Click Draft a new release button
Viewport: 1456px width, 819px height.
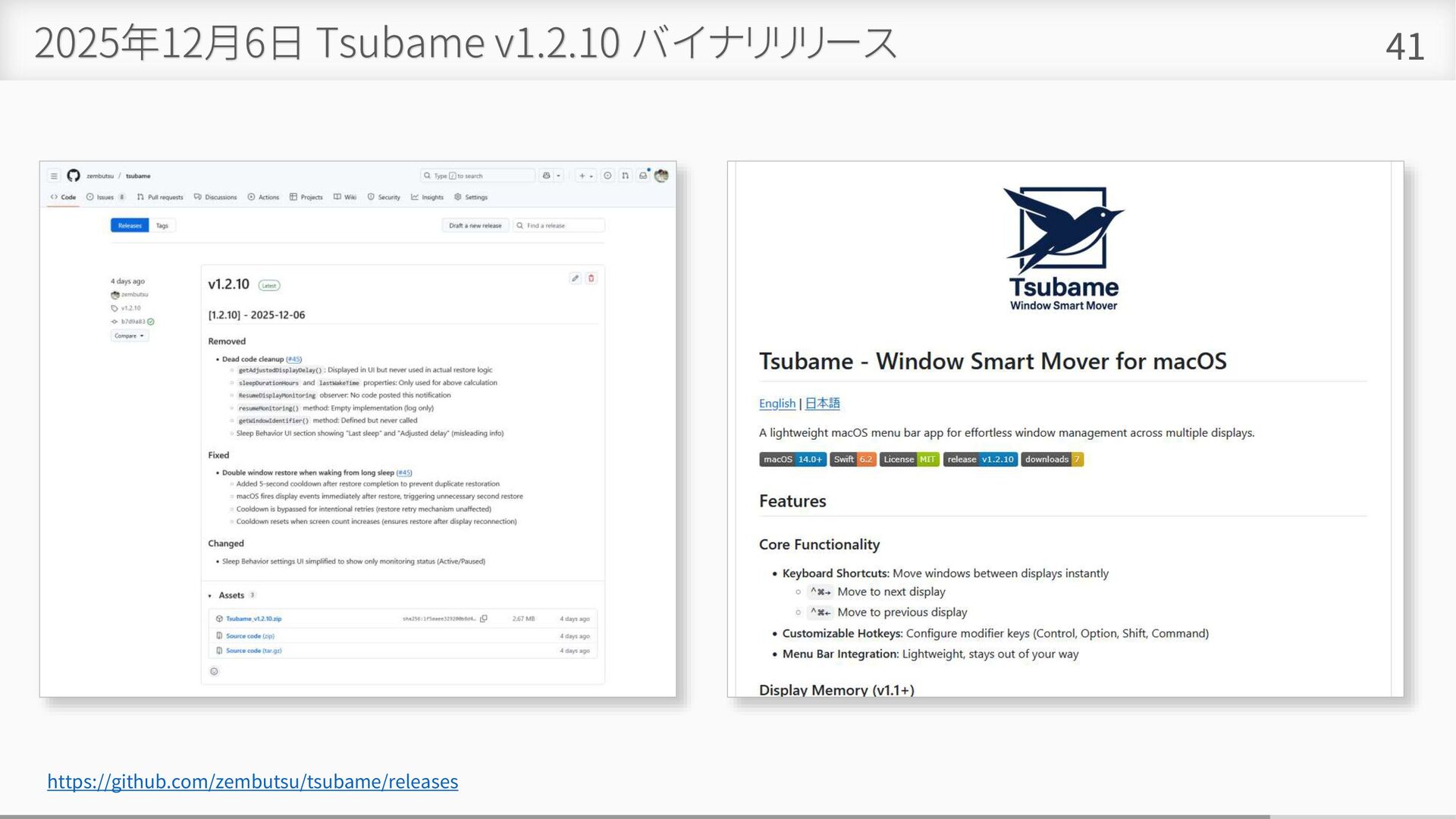click(475, 226)
